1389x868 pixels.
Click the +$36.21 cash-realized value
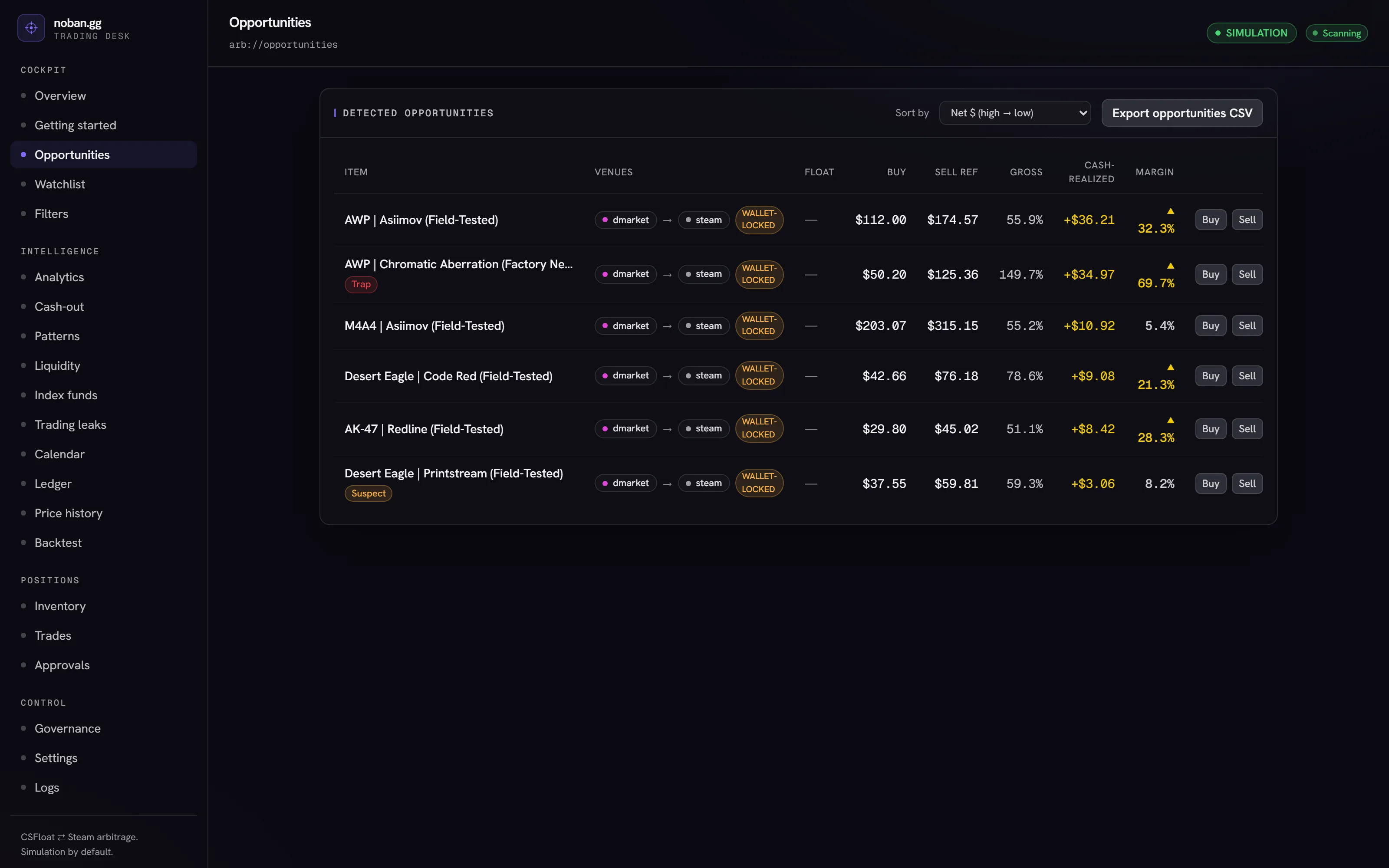pyautogui.click(x=1089, y=220)
